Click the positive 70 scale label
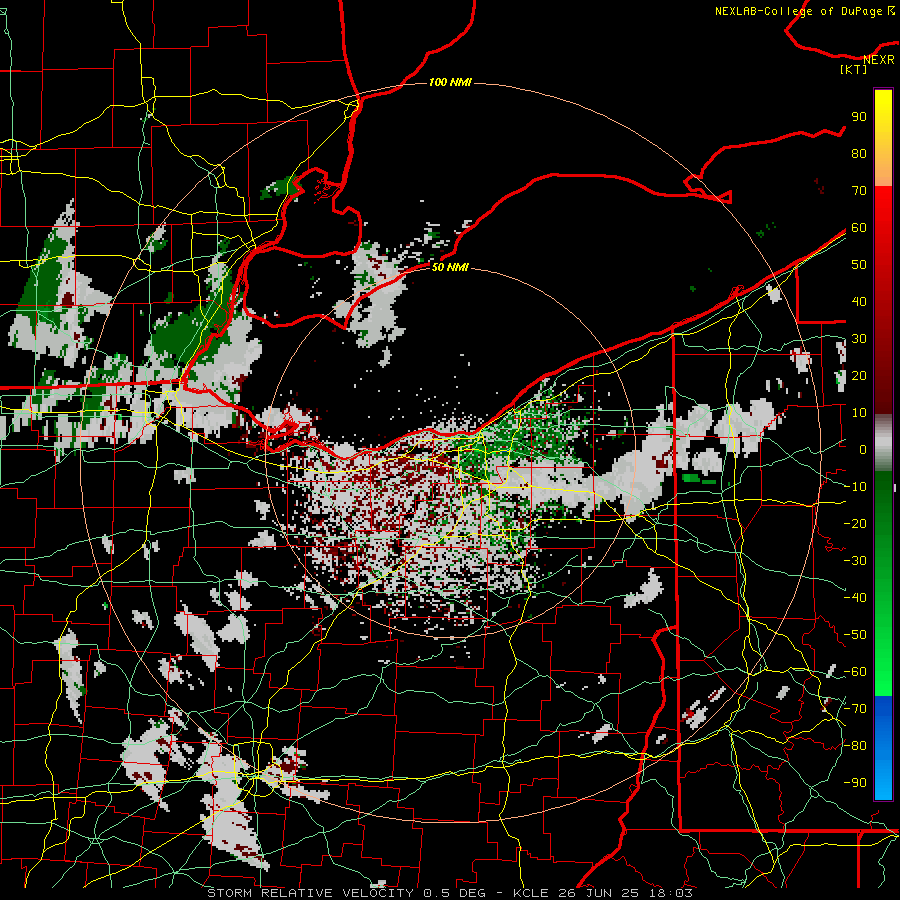 pyautogui.click(x=859, y=190)
